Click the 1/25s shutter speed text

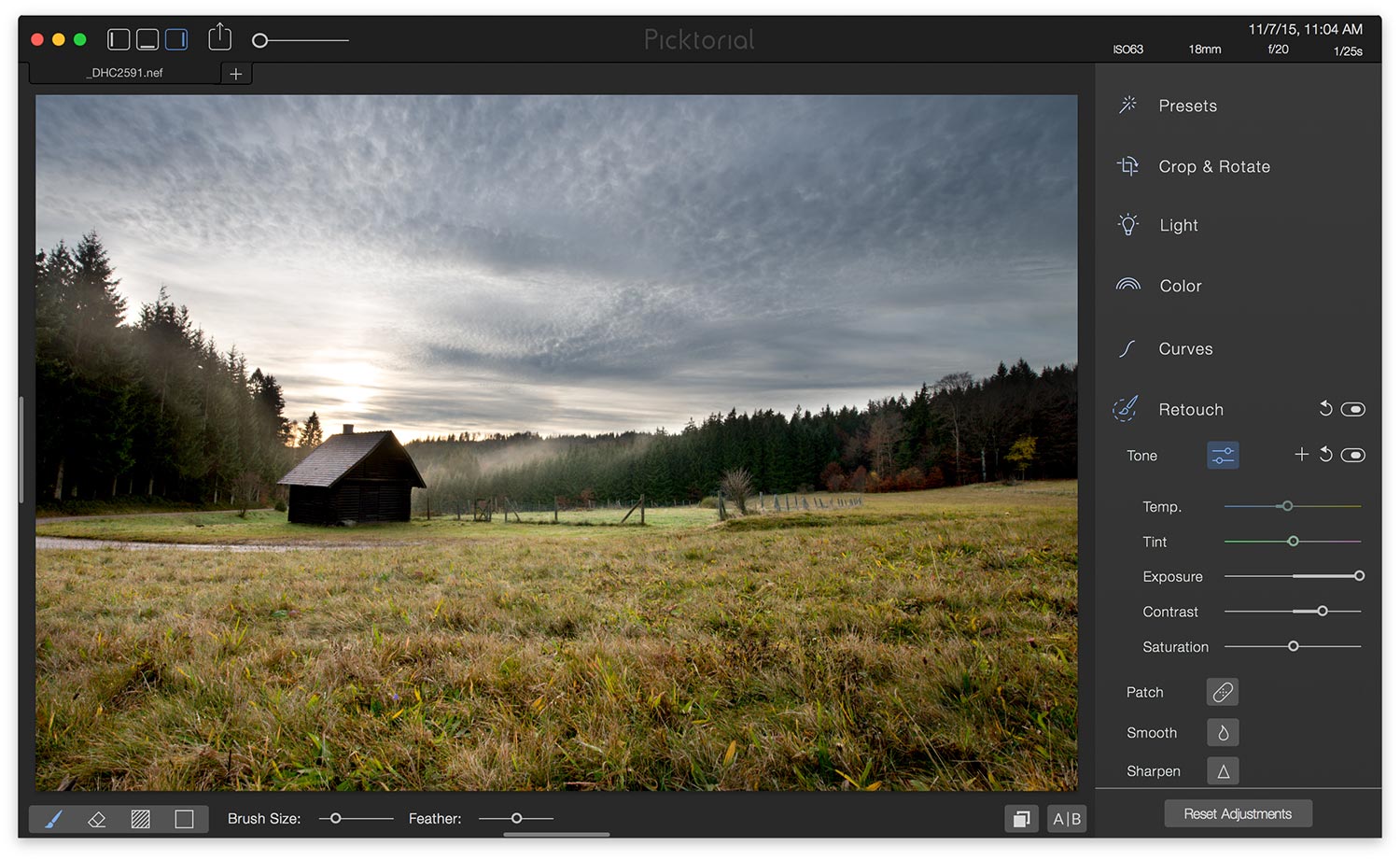1348,51
